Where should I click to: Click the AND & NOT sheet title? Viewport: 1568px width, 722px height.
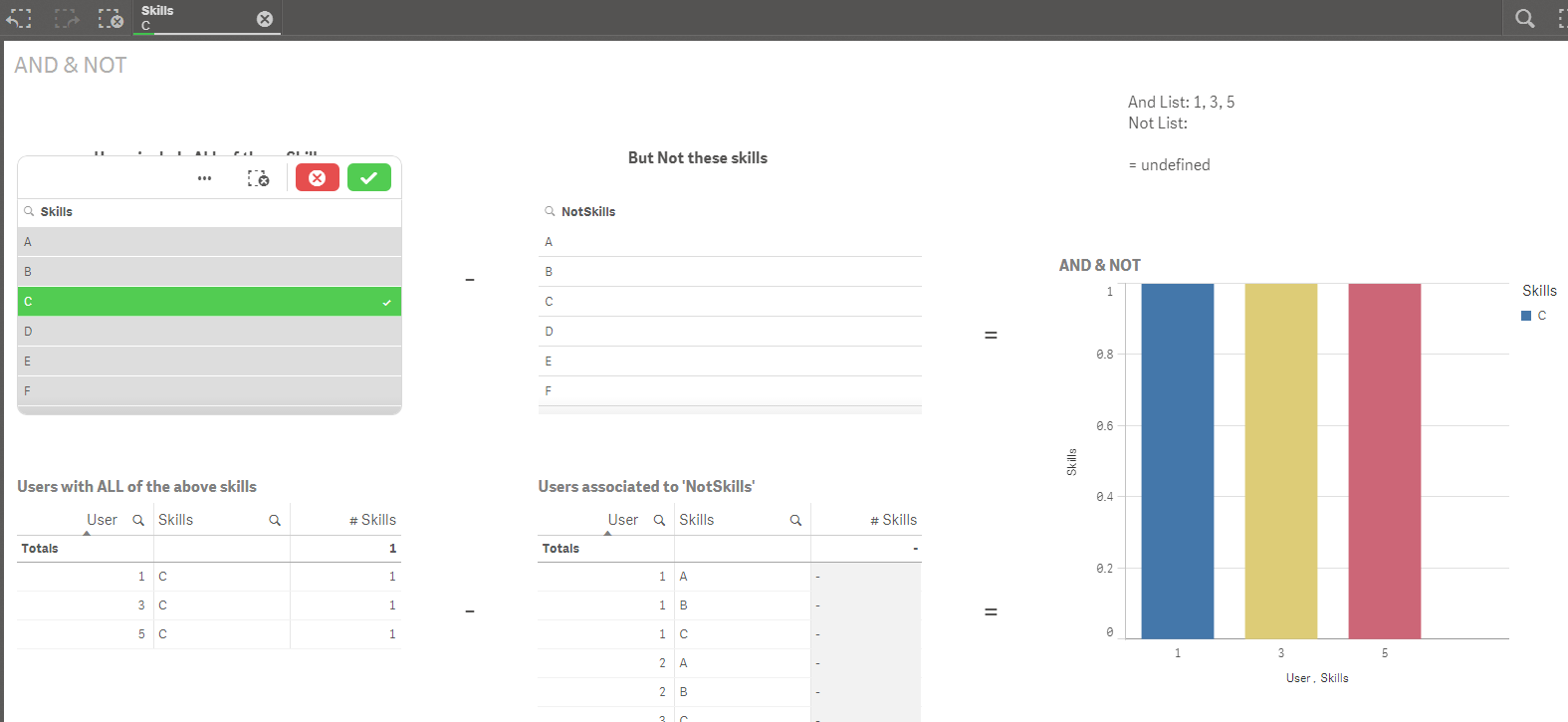pyautogui.click(x=71, y=65)
